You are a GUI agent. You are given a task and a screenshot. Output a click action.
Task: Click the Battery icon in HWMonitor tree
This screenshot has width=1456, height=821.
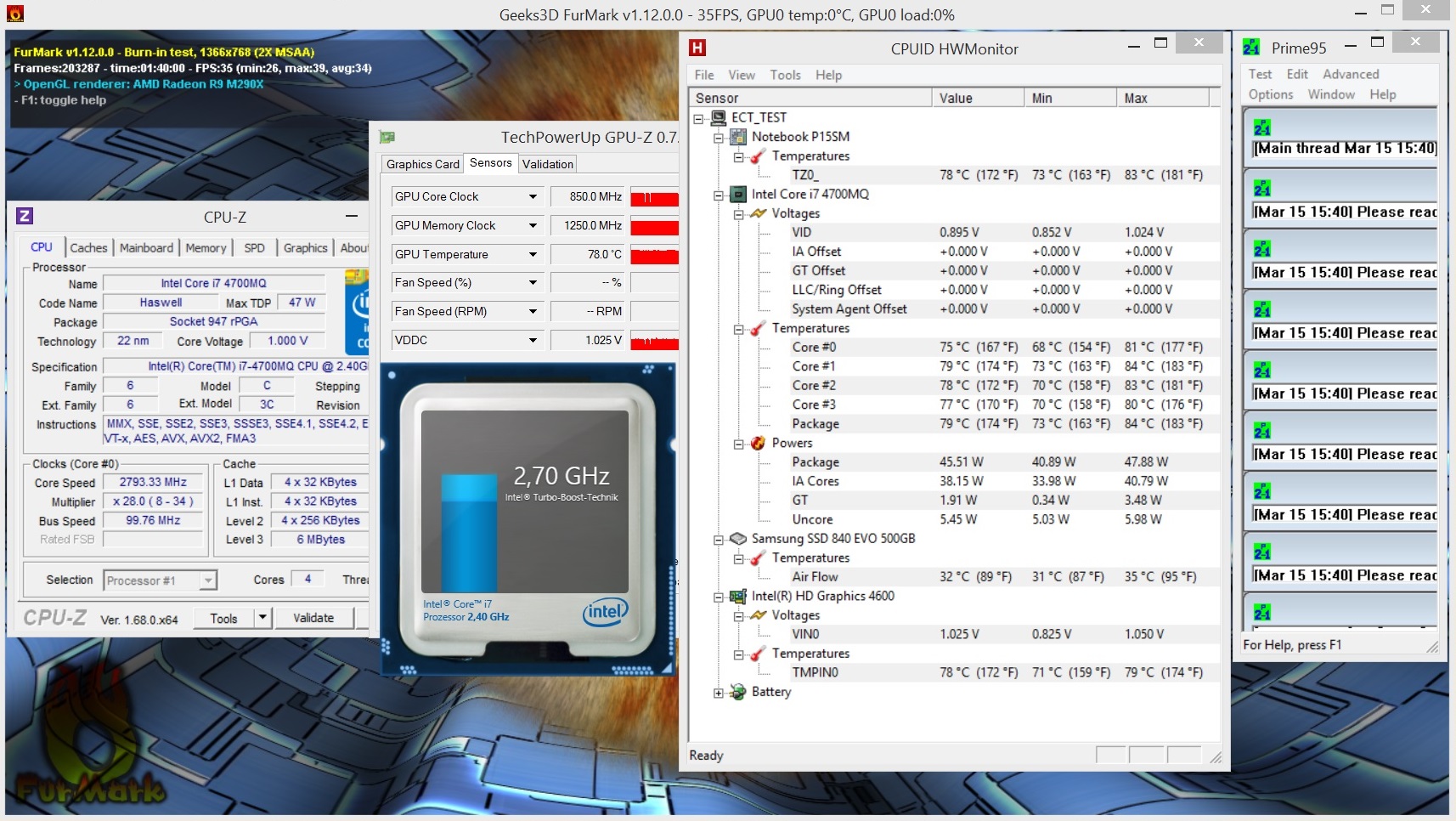click(738, 692)
